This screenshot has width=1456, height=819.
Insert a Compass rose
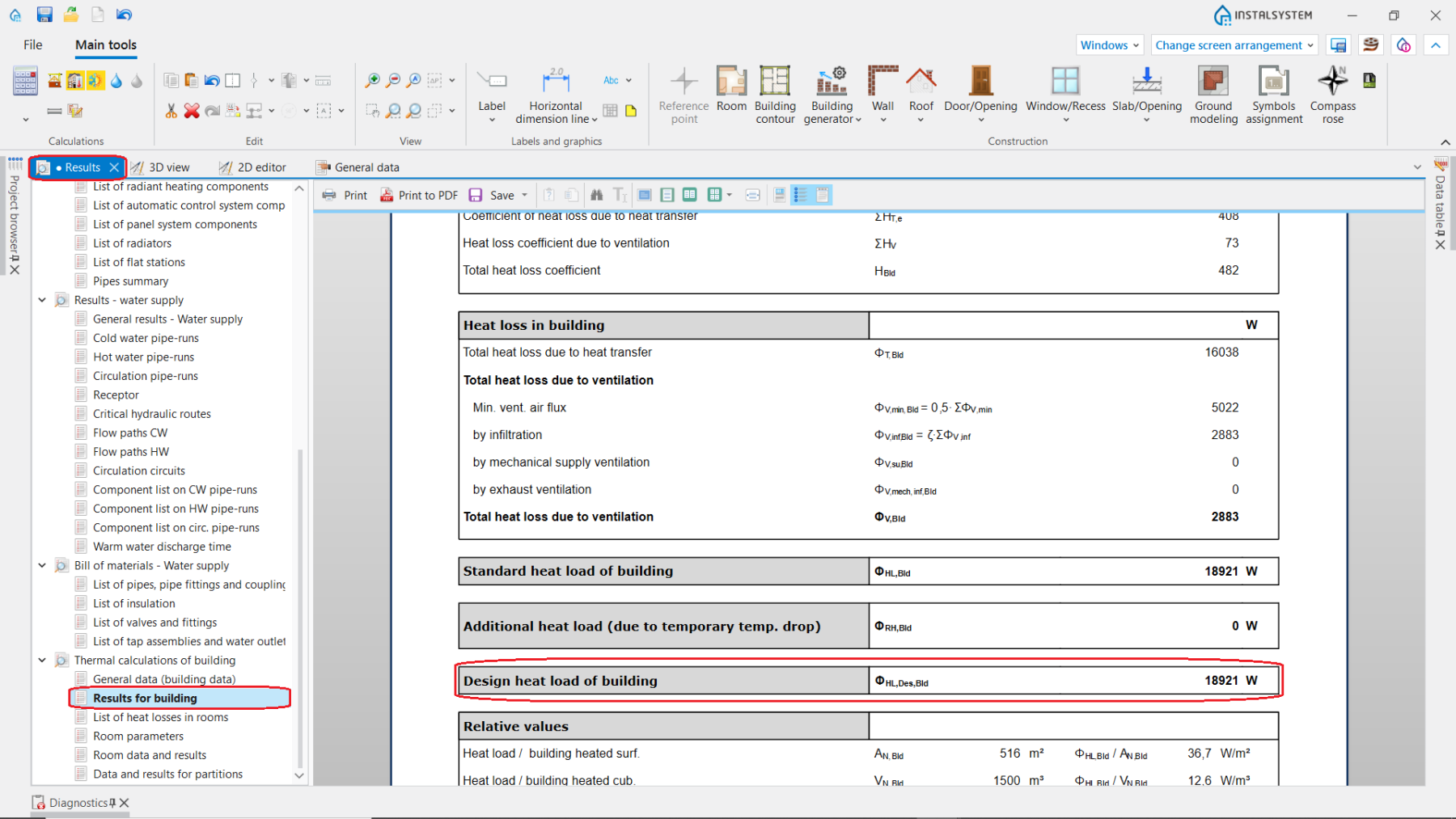click(x=1332, y=95)
